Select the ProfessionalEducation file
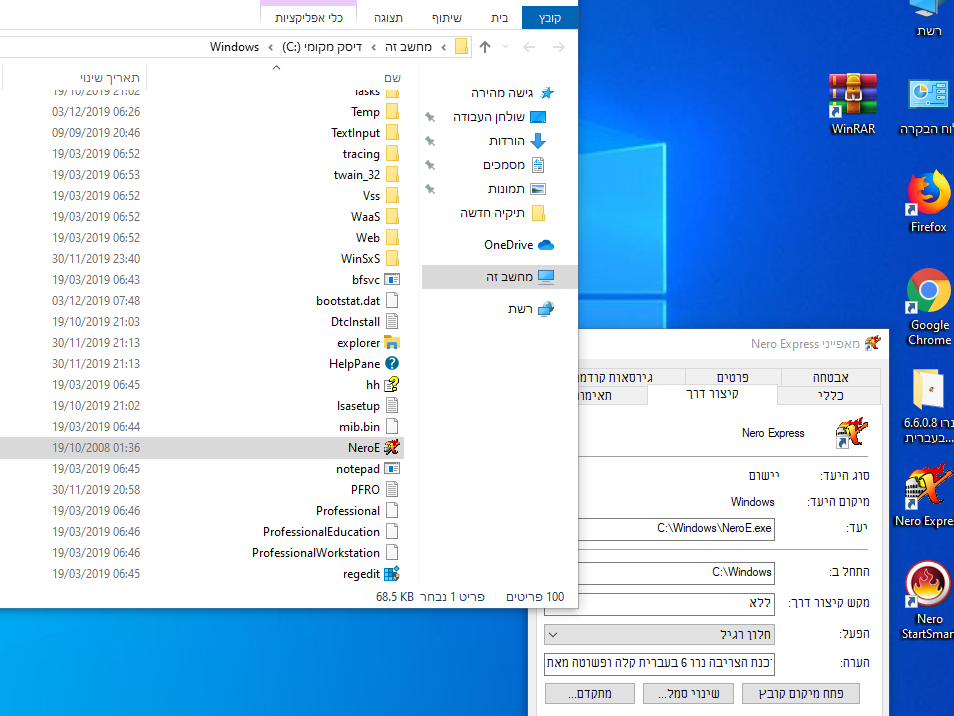954x716 pixels. [x=201, y=532]
